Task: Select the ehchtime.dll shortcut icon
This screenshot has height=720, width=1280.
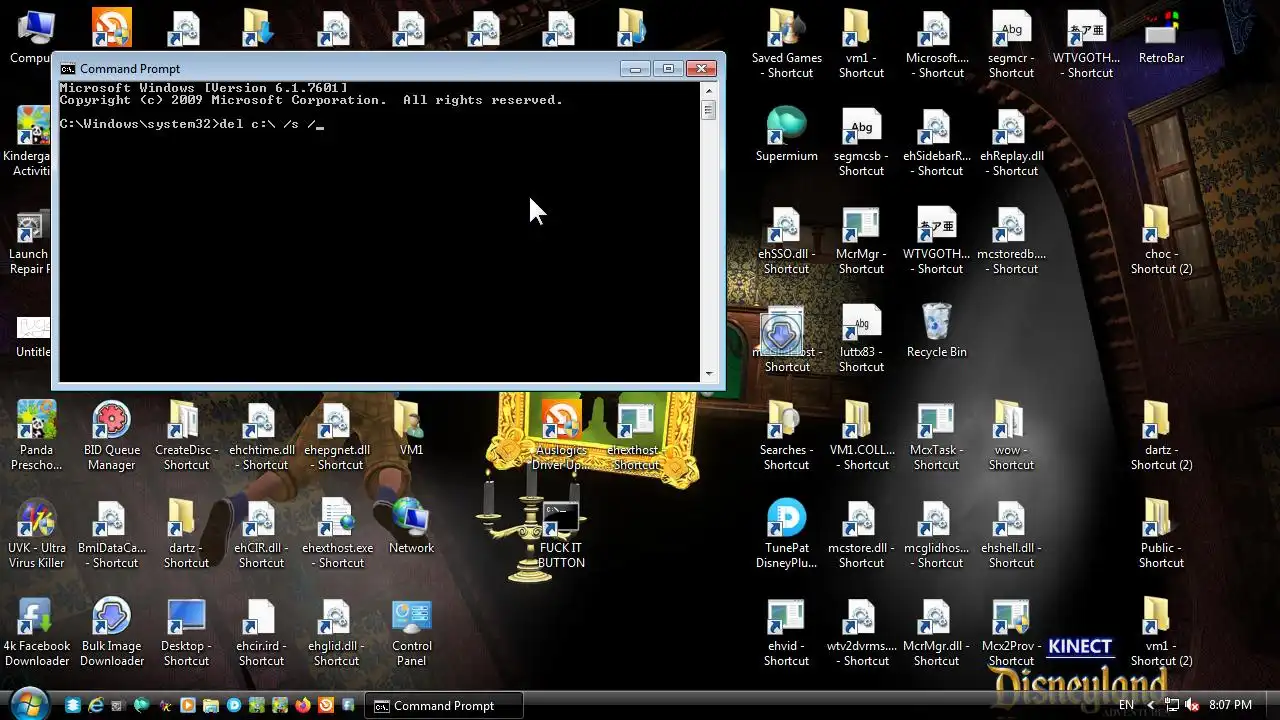Action: click(x=261, y=436)
